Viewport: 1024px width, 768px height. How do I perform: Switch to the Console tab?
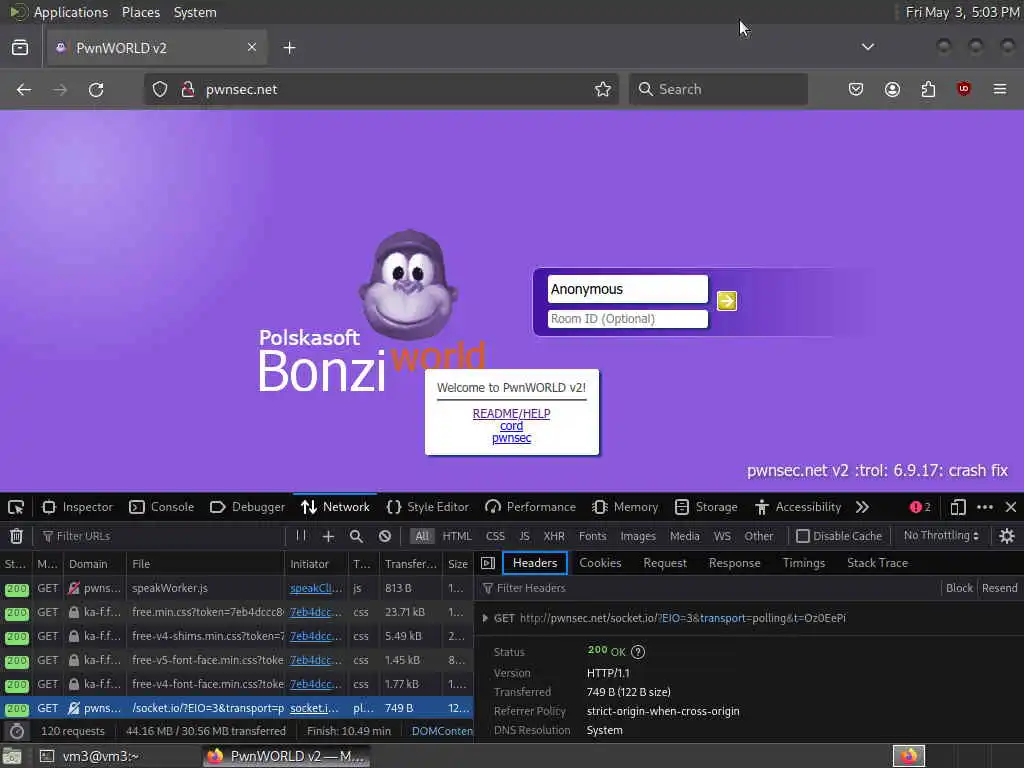point(161,507)
